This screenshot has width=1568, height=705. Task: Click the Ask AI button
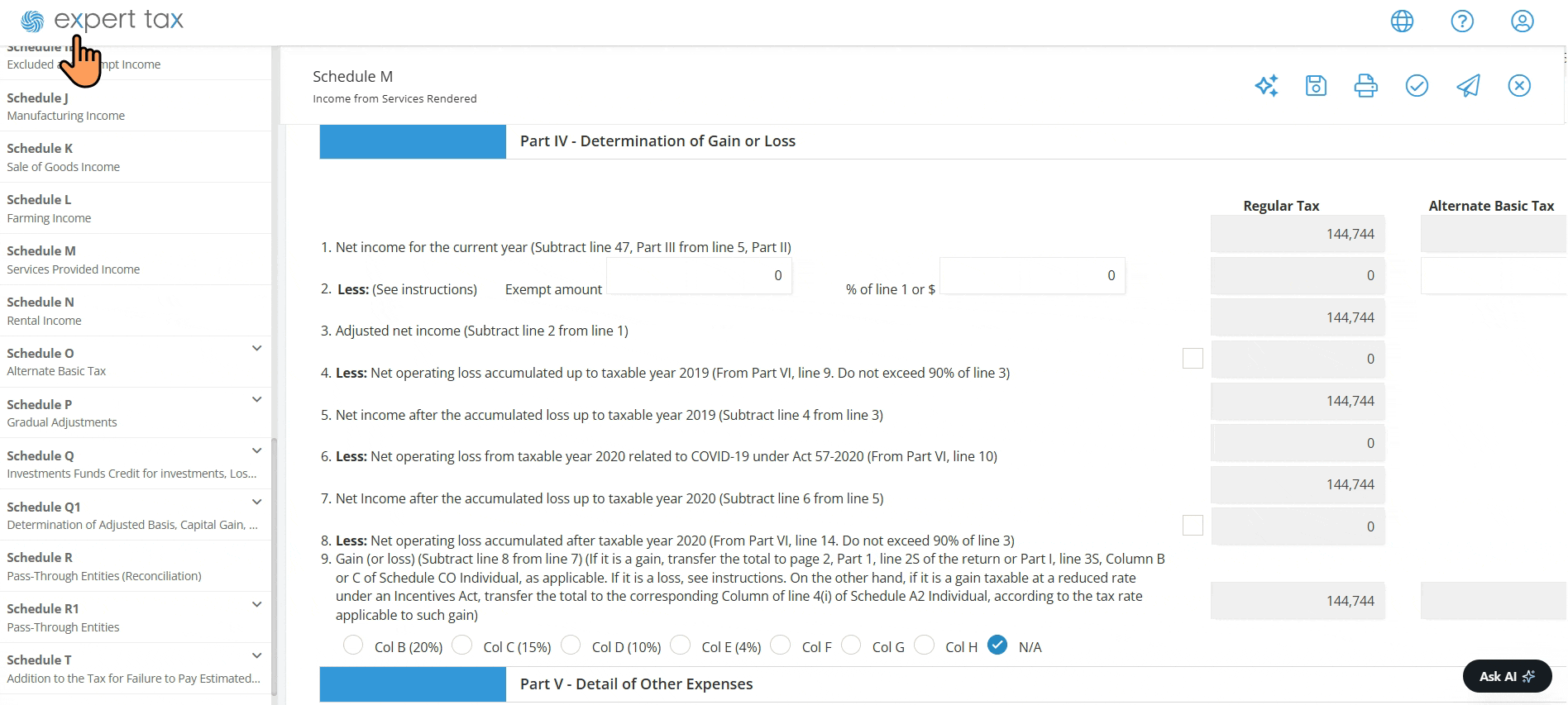(x=1507, y=676)
